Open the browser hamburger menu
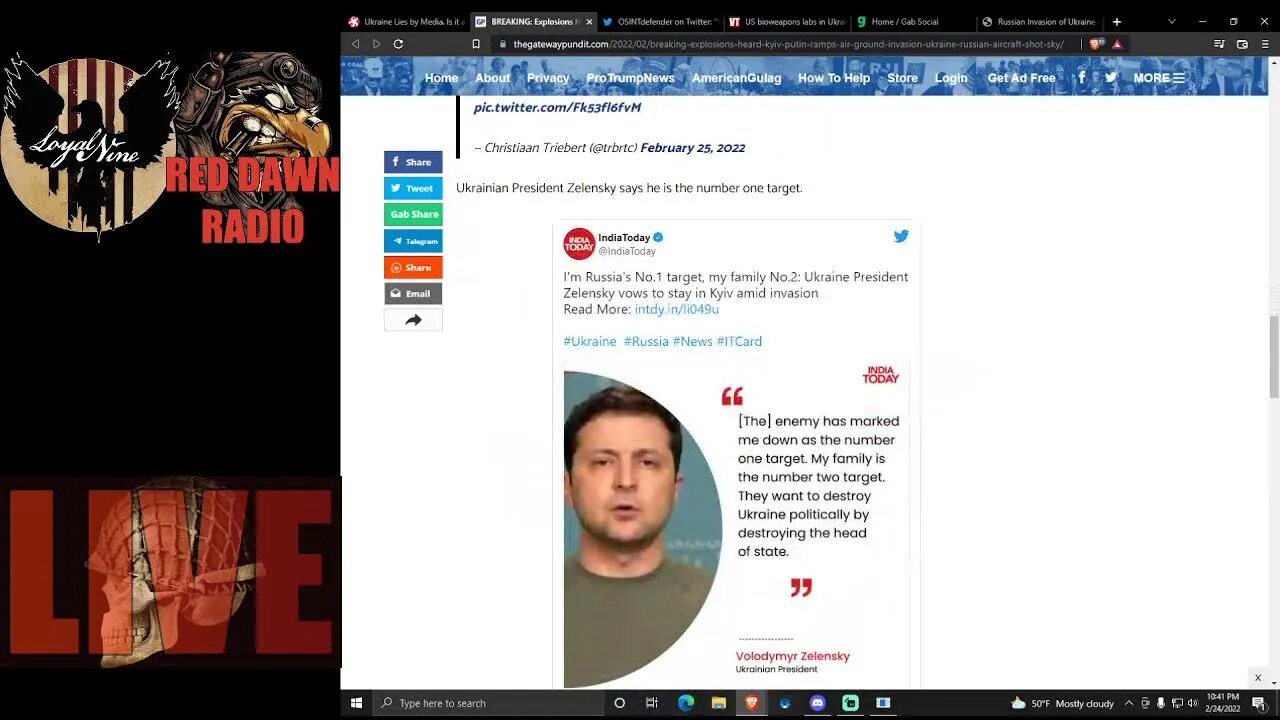The height and width of the screenshot is (720, 1280). 1266,44
